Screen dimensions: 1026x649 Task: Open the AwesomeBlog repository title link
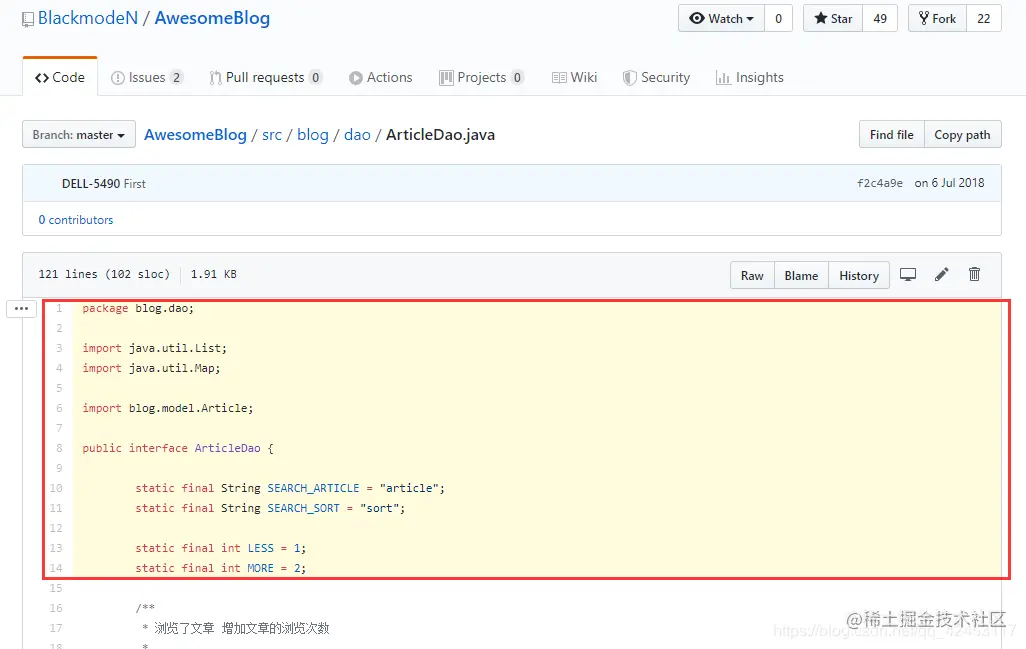tap(212, 18)
